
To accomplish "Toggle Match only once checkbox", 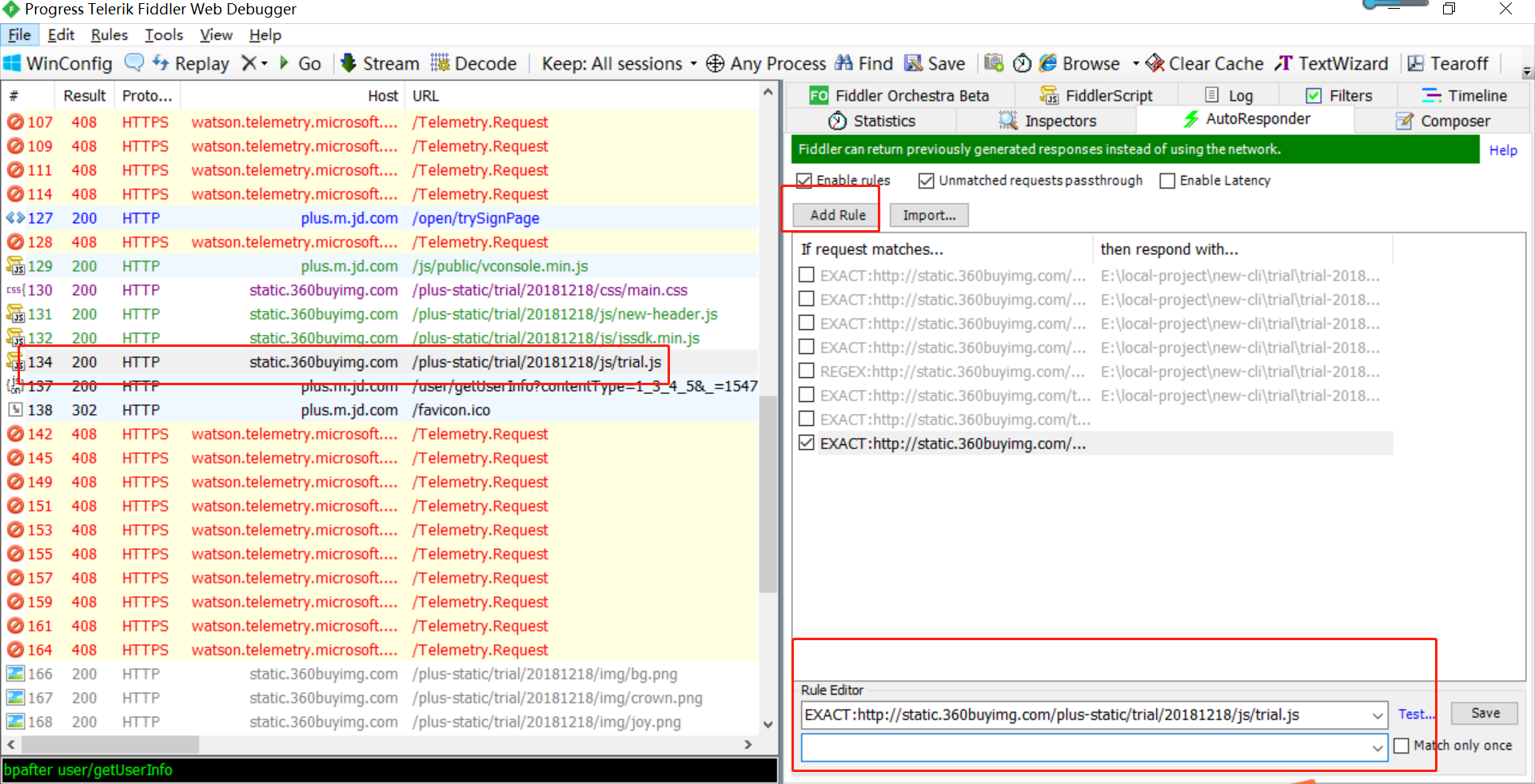I will click(1401, 746).
